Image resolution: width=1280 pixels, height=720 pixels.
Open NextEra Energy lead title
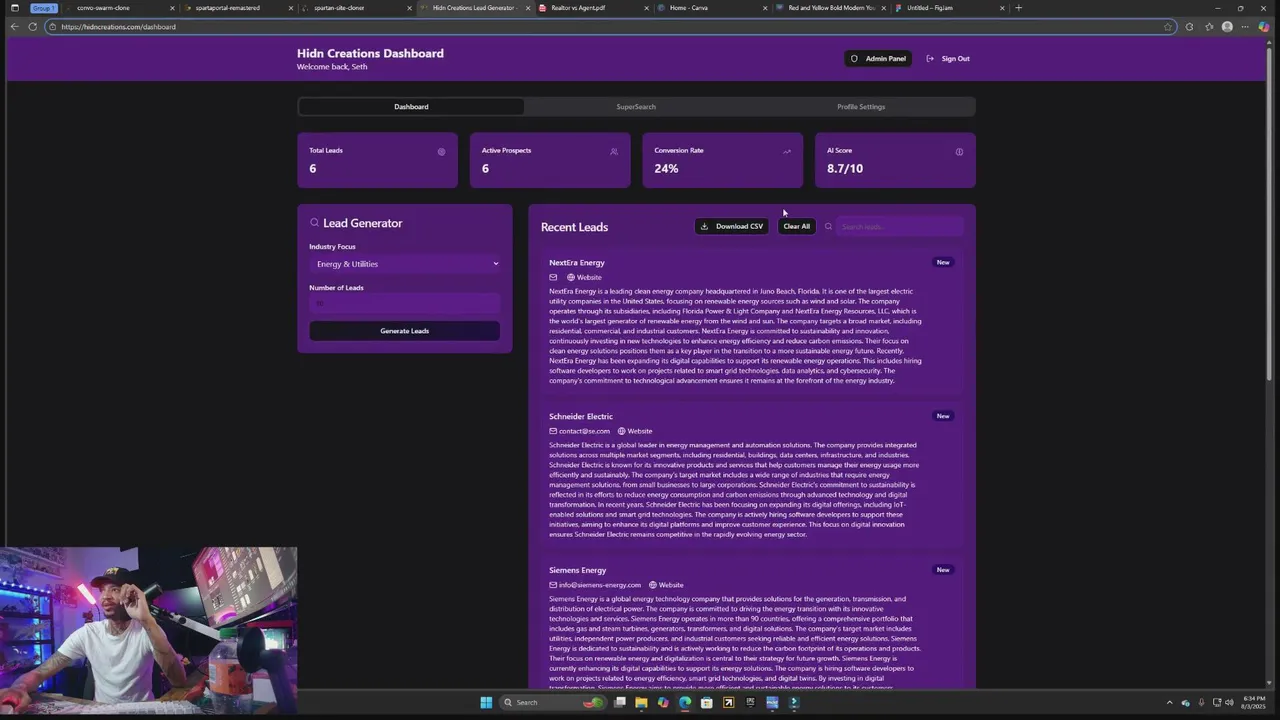577,262
